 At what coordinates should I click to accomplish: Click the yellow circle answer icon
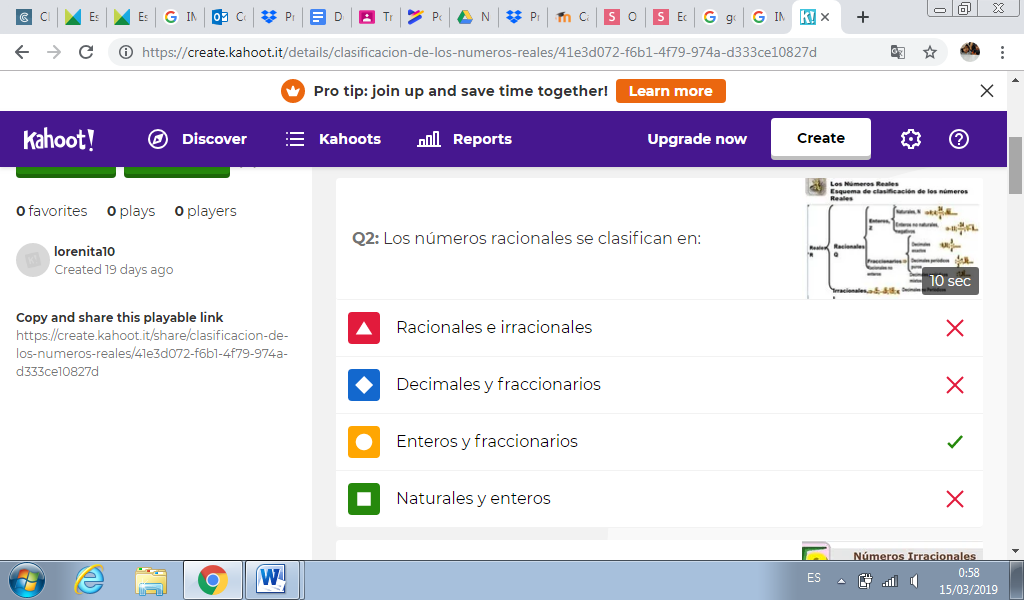(x=364, y=442)
